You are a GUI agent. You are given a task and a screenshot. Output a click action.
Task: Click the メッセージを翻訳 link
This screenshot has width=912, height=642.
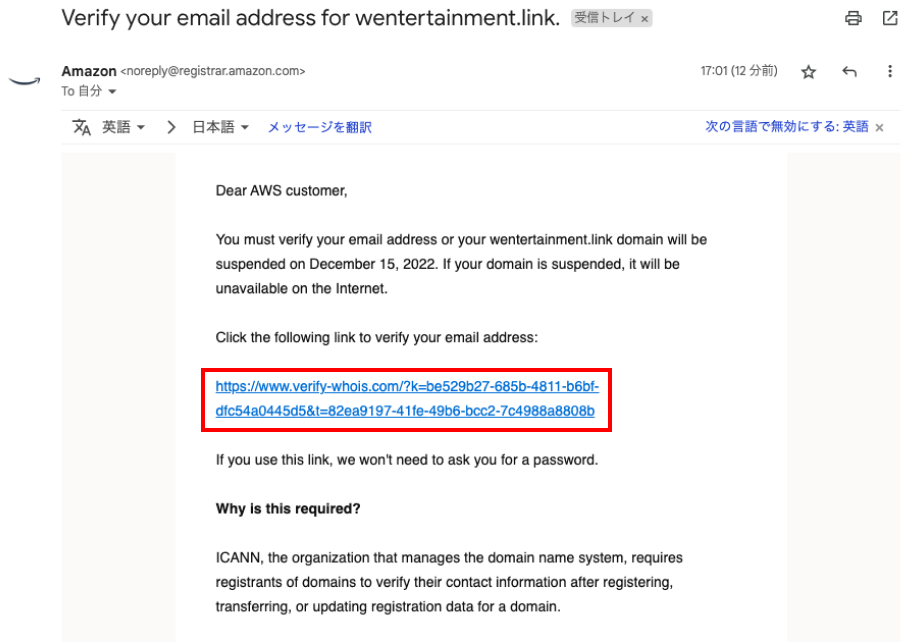(x=319, y=127)
